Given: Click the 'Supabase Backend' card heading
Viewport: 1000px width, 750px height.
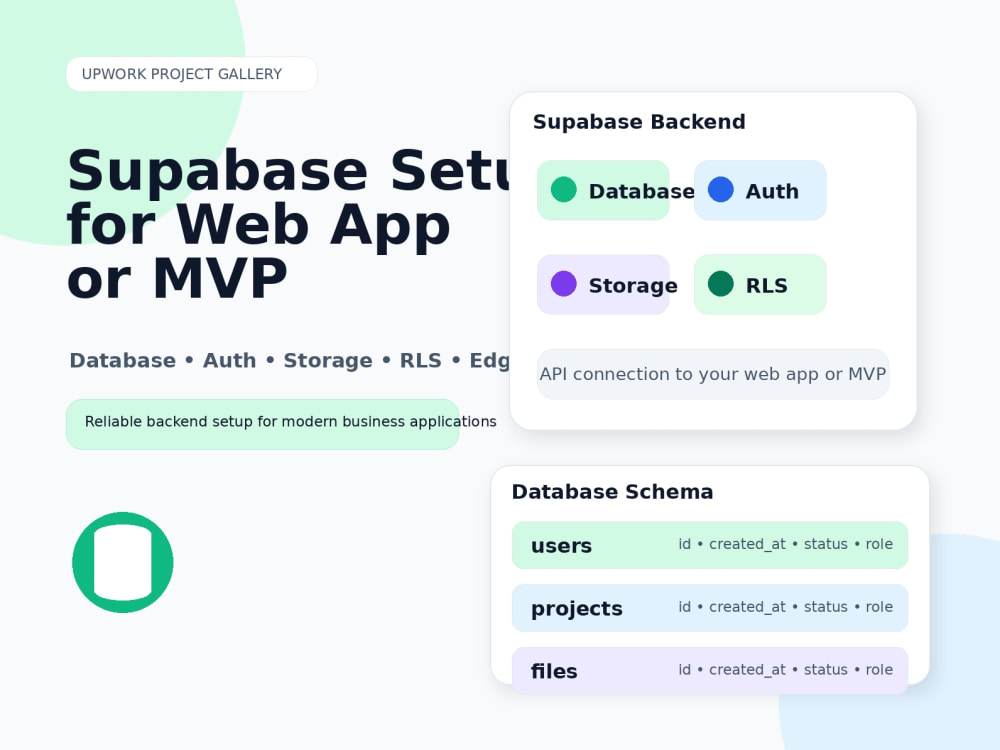Looking at the screenshot, I should click(x=639, y=122).
